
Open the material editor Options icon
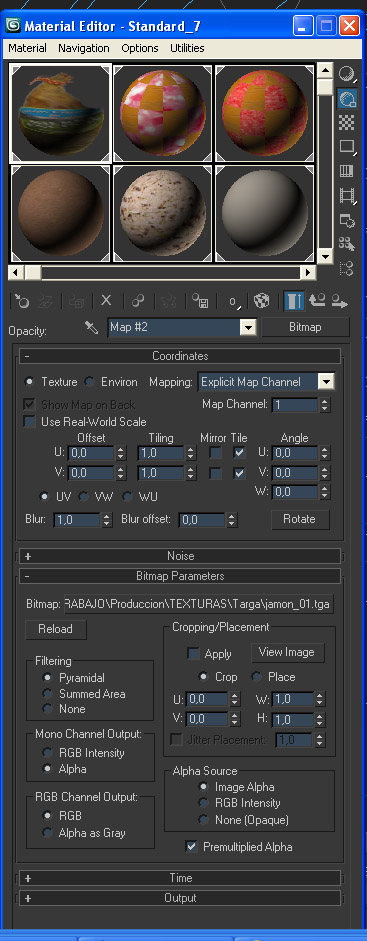pos(346,220)
